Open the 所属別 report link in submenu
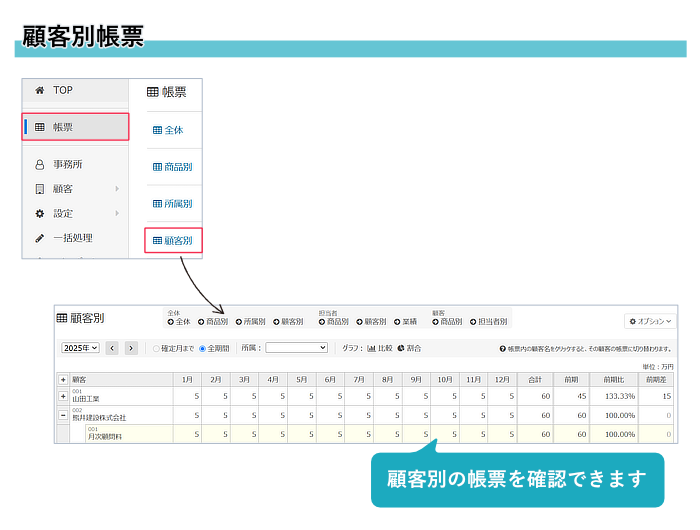Screen dimensions: 700x530 coord(173,204)
